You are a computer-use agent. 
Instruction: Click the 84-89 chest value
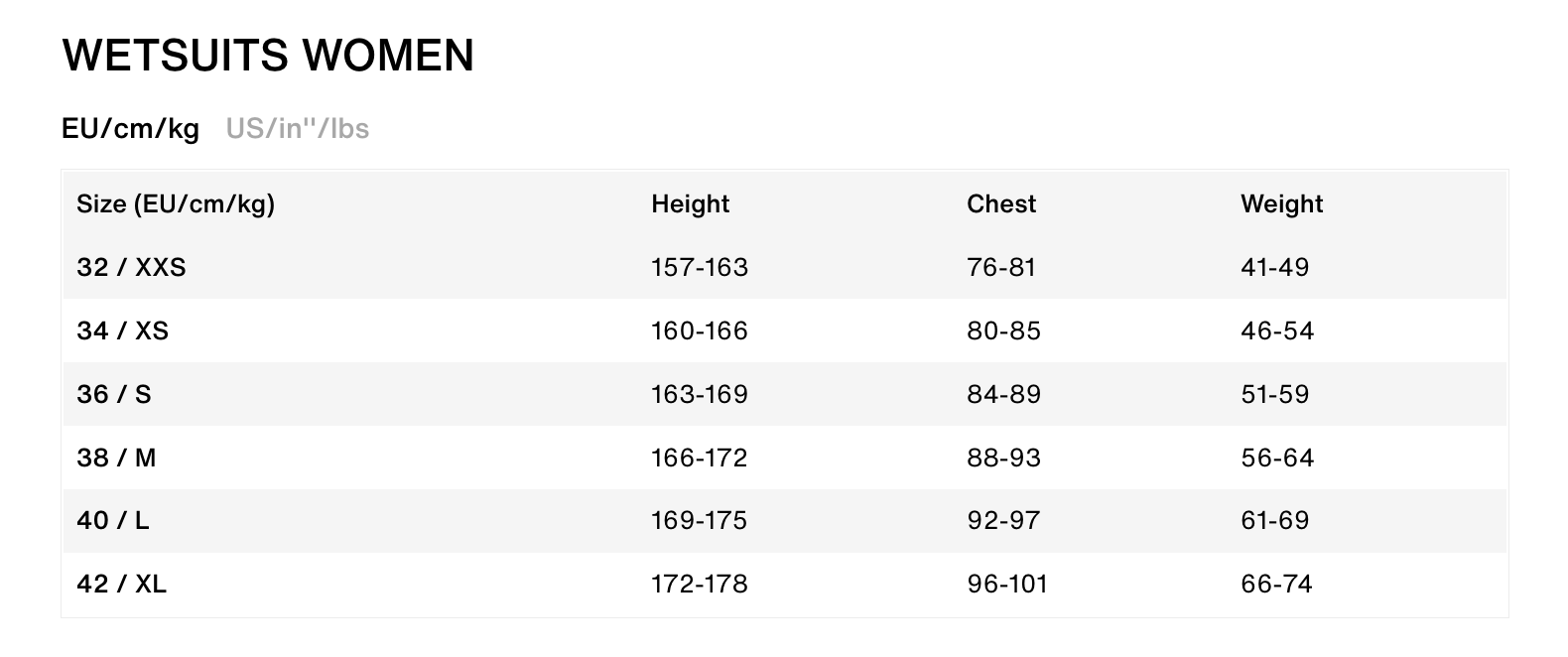[x=1003, y=394]
